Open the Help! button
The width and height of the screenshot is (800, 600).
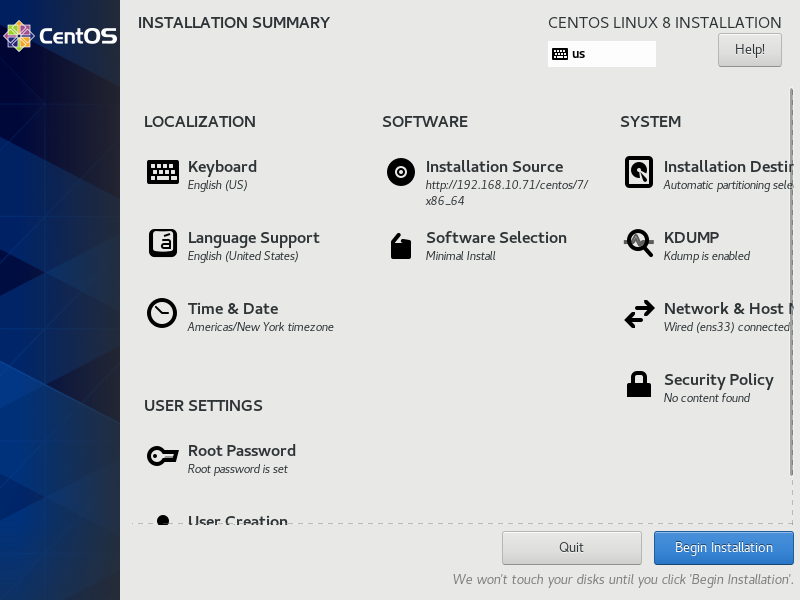pos(750,50)
